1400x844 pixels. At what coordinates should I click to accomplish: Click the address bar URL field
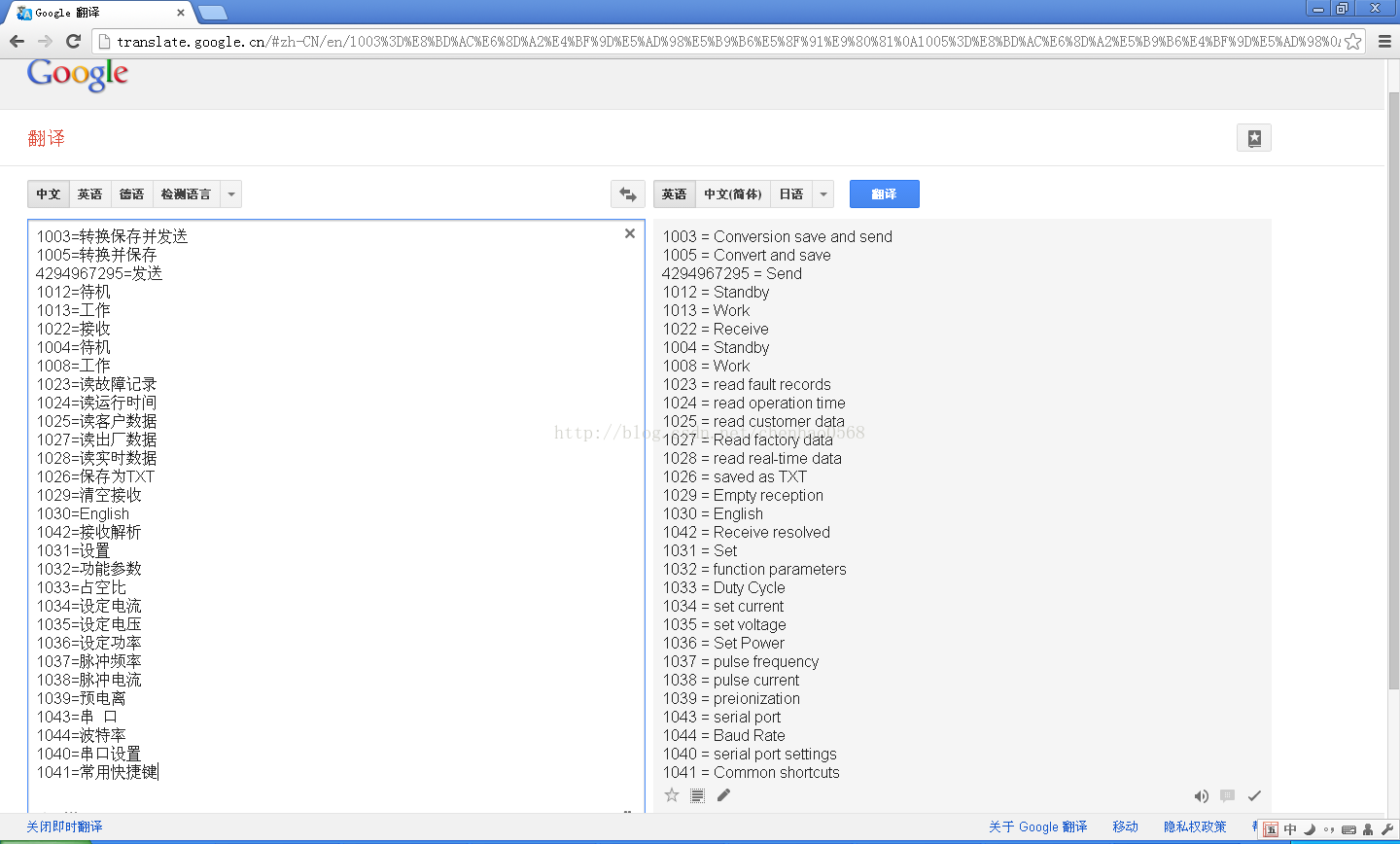pos(727,41)
